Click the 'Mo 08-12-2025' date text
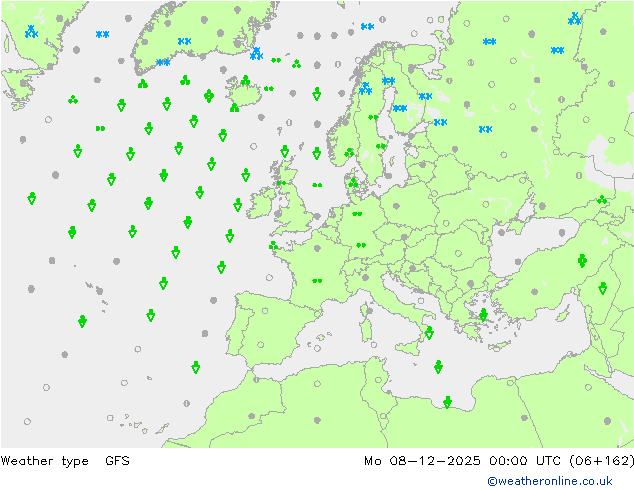Image resolution: width=634 pixels, height=490 pixels. click(x=422, y=460)
